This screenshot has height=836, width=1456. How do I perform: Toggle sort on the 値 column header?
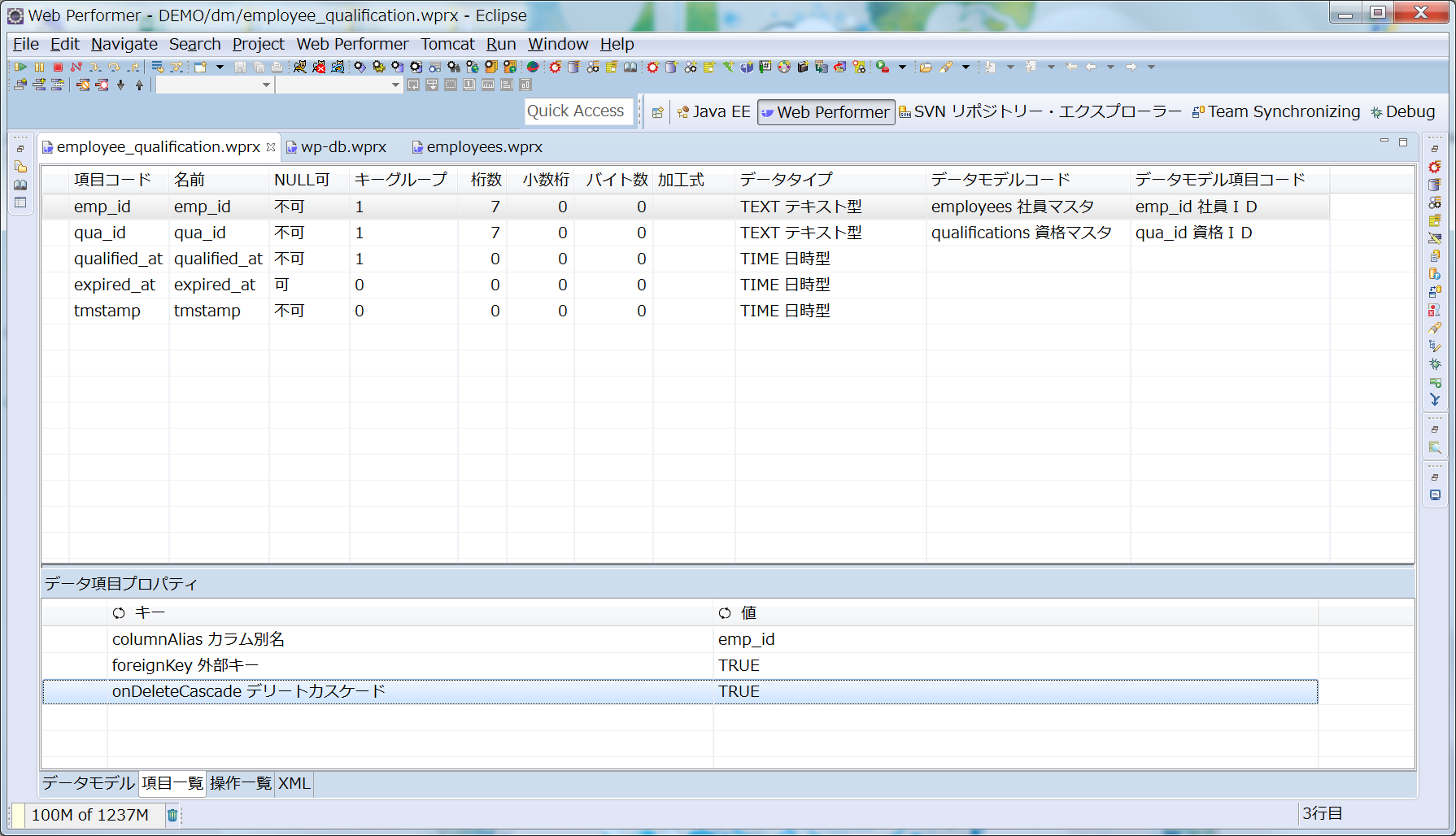click(748, 612)
